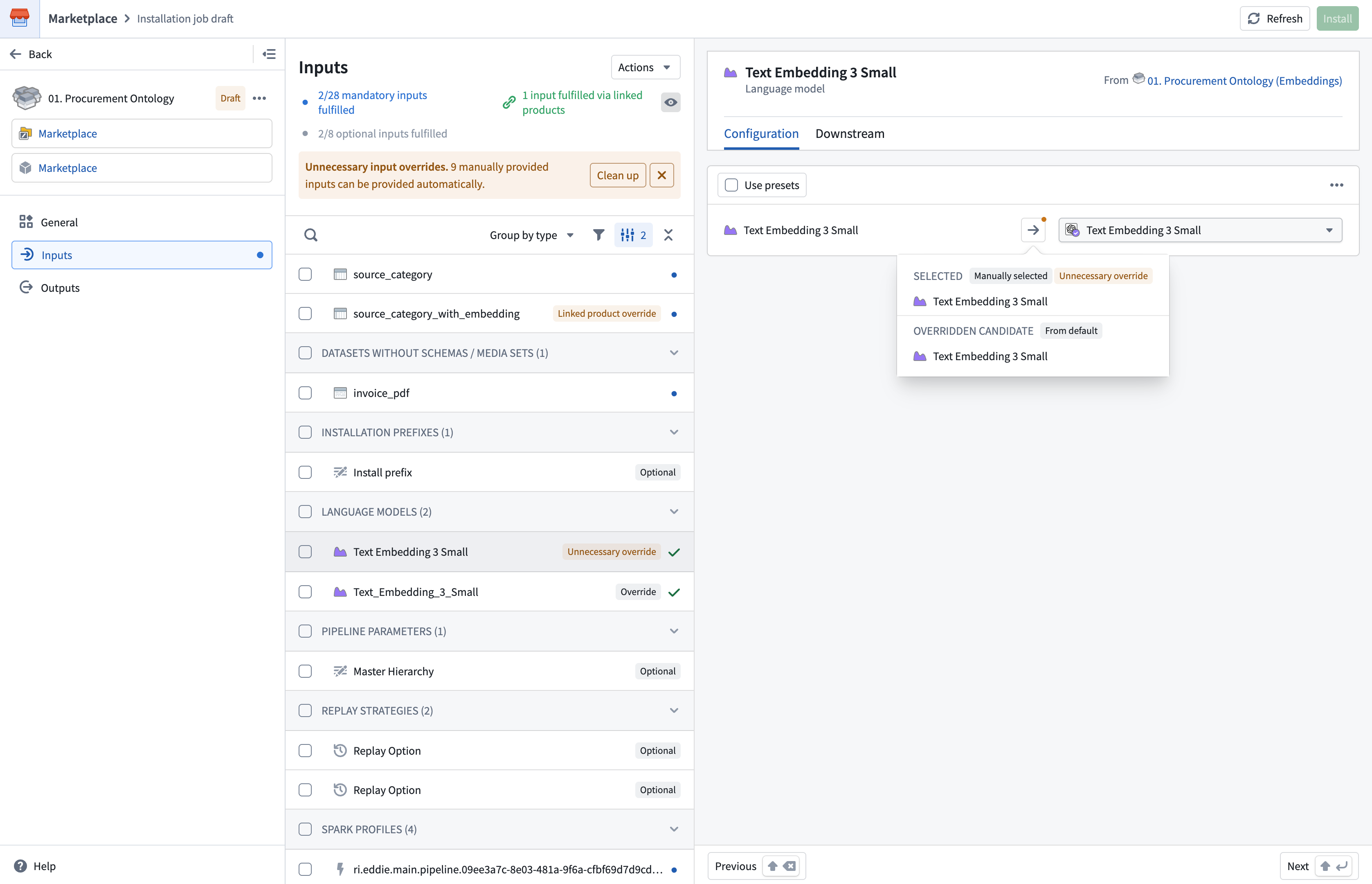Click the Clean up button
Screen dimensions: 1372x884
(x=618, y=175)
